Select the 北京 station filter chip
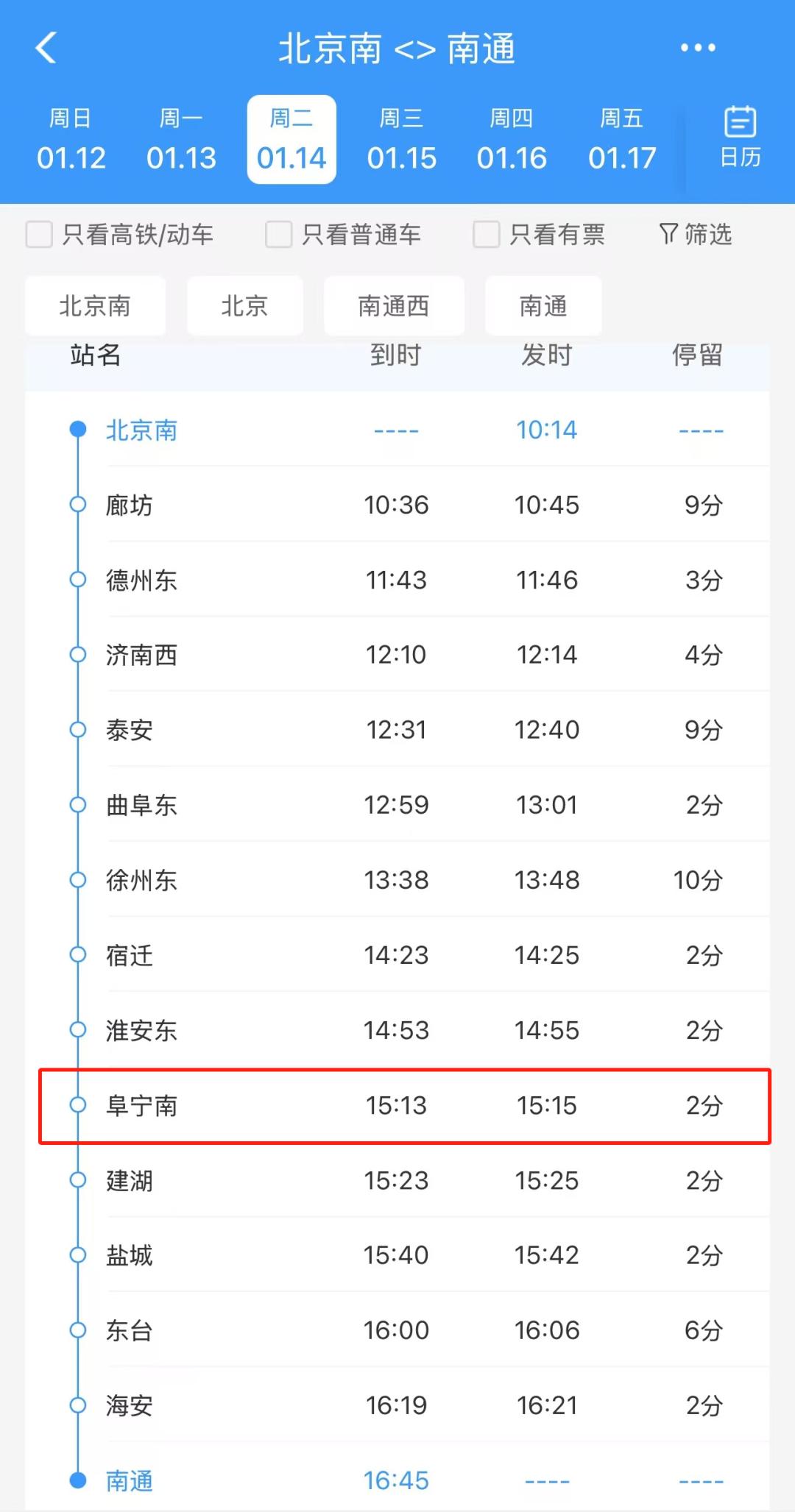The height and width of the screenshot is (1512, 795). (244, 306)
